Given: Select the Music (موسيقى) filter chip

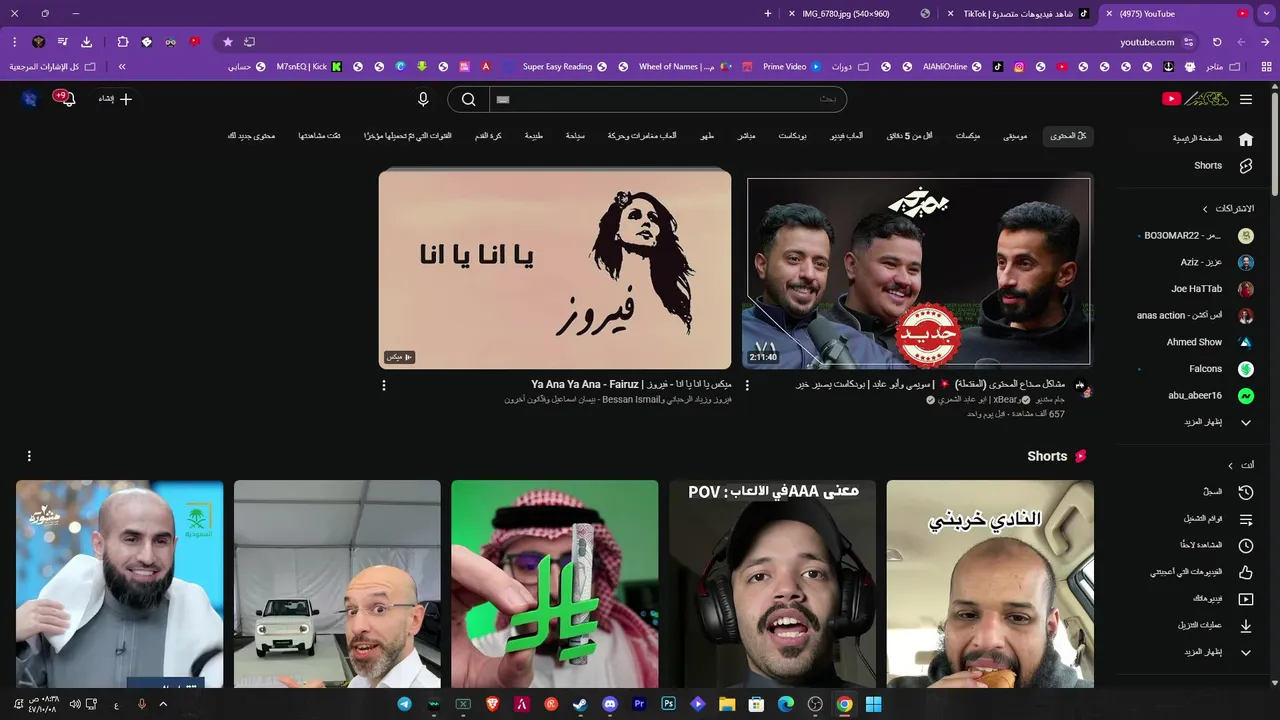Looking at the screenshot, I should click(x=1015, y=136).
